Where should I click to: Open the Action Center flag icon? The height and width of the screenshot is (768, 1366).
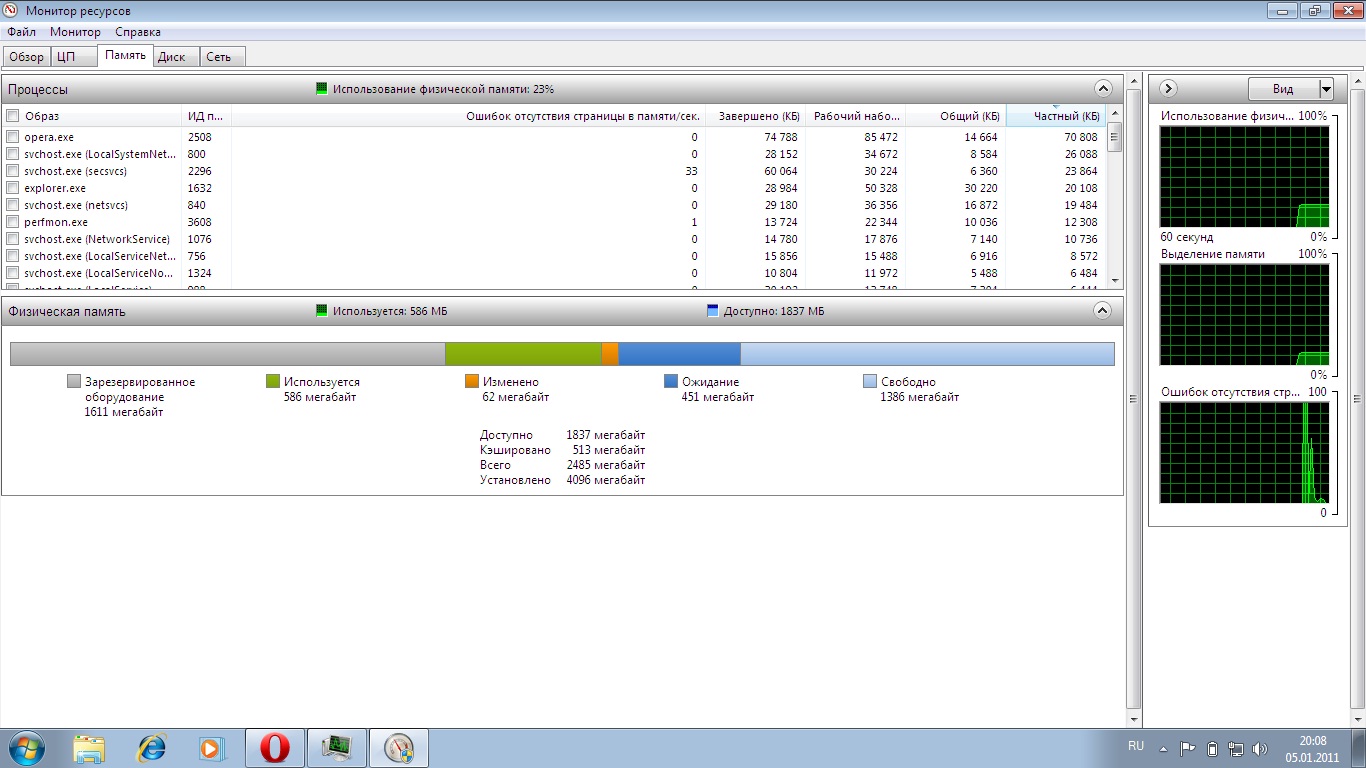point(1188,748)
